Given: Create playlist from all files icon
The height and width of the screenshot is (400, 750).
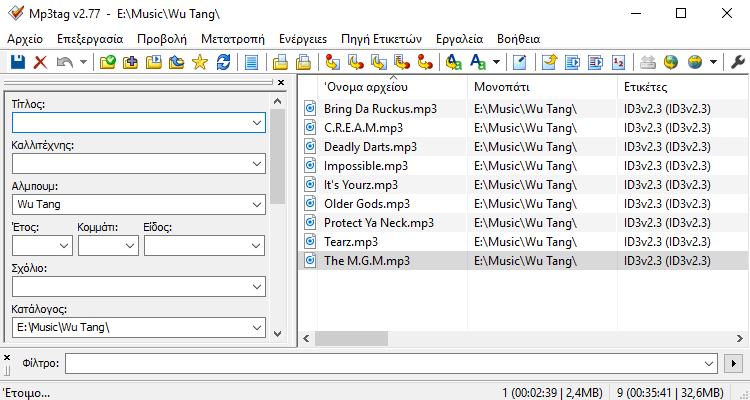Looking at the screenshot, I should click(573, 62).
